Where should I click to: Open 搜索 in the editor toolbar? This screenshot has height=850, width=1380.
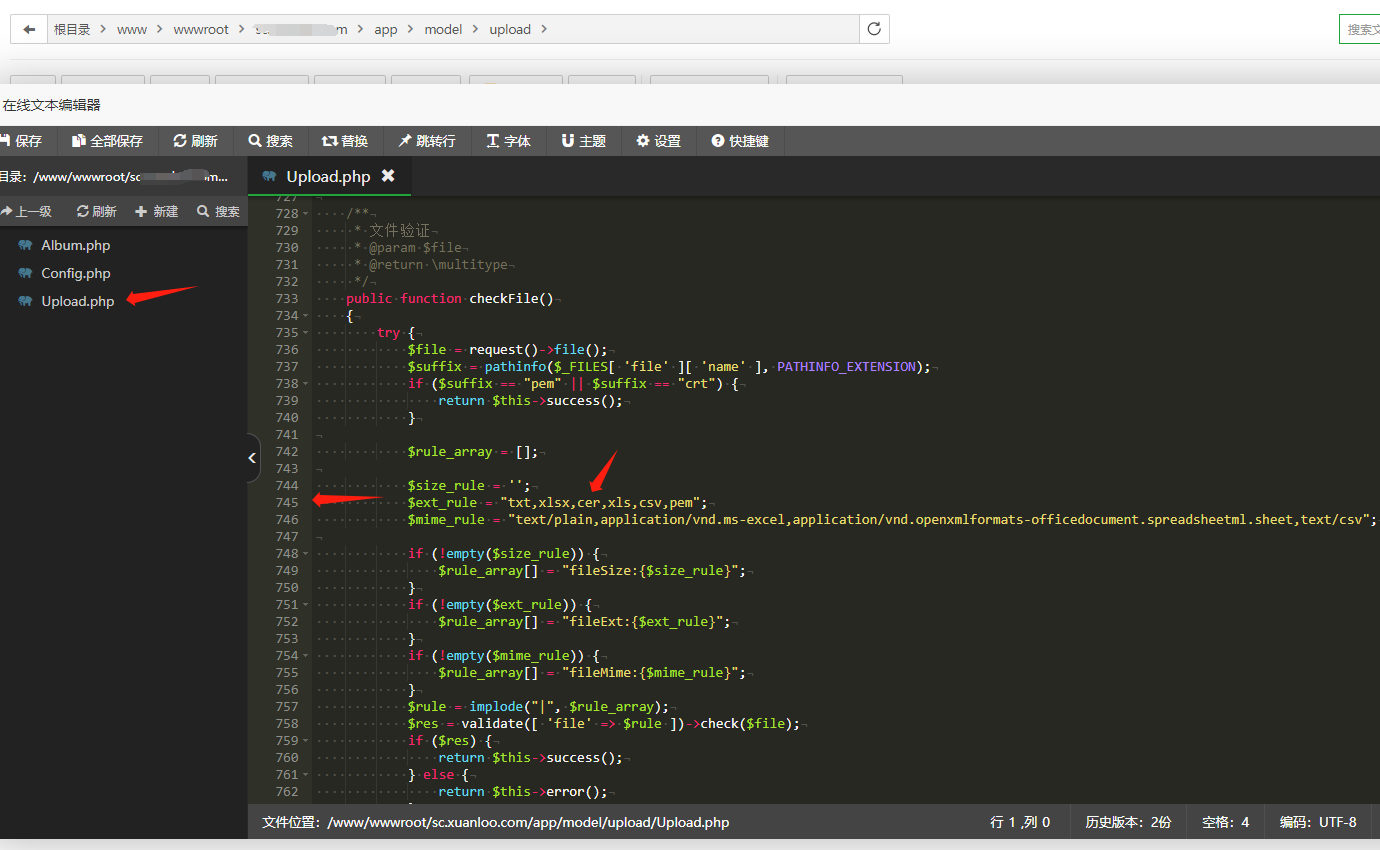tap(270, 141)
